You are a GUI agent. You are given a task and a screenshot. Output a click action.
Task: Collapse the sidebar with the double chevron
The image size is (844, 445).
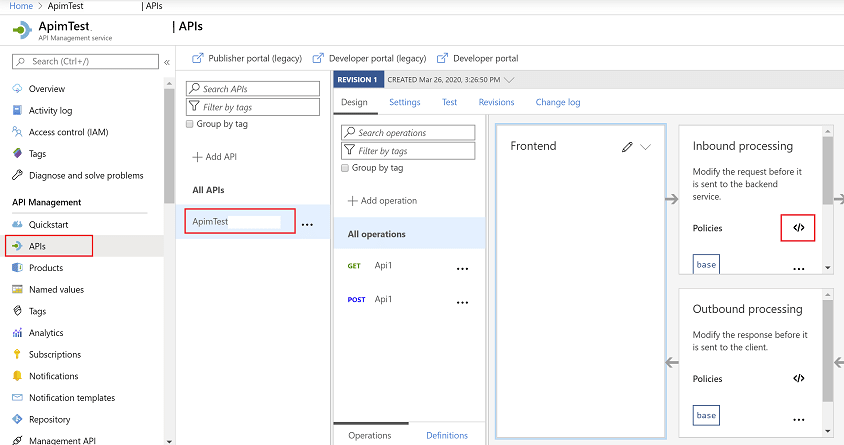coord(167,62)
